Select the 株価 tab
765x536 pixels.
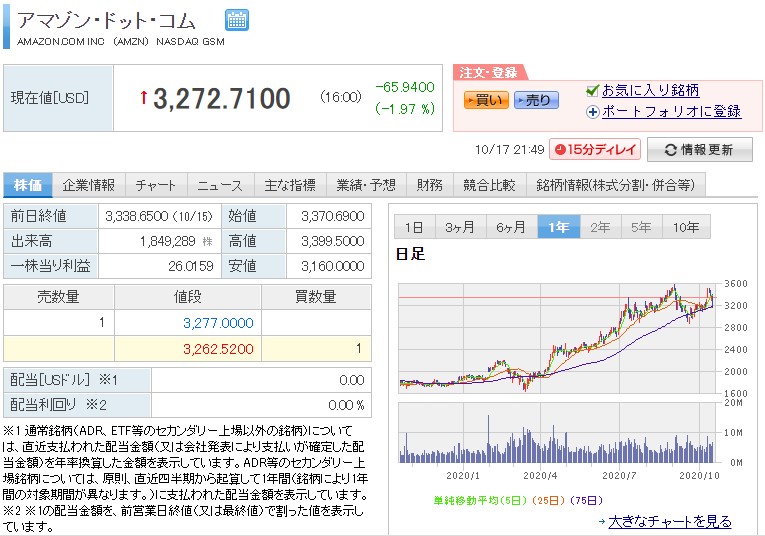[28, 185]
